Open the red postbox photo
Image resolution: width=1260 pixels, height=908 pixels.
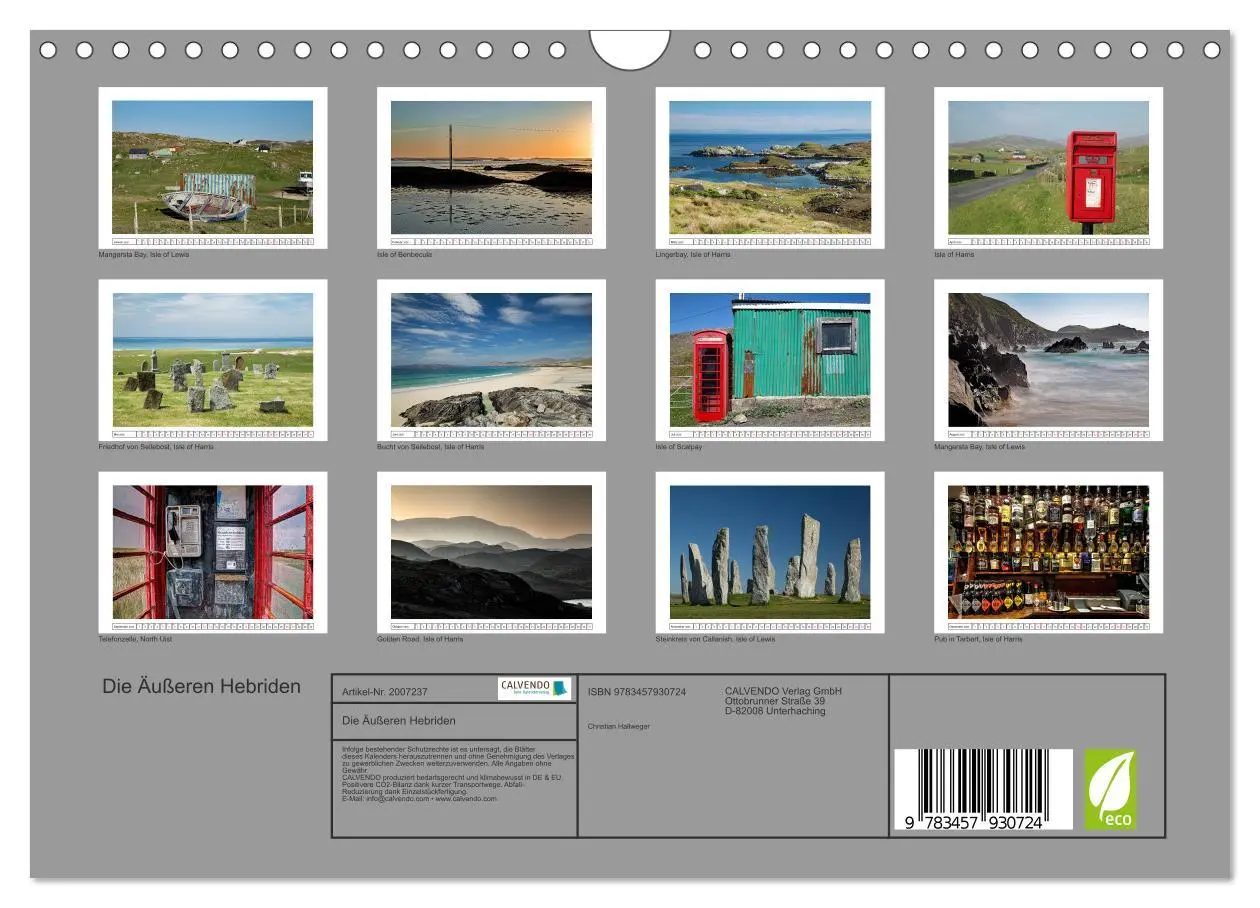[x=1049, y=167]
